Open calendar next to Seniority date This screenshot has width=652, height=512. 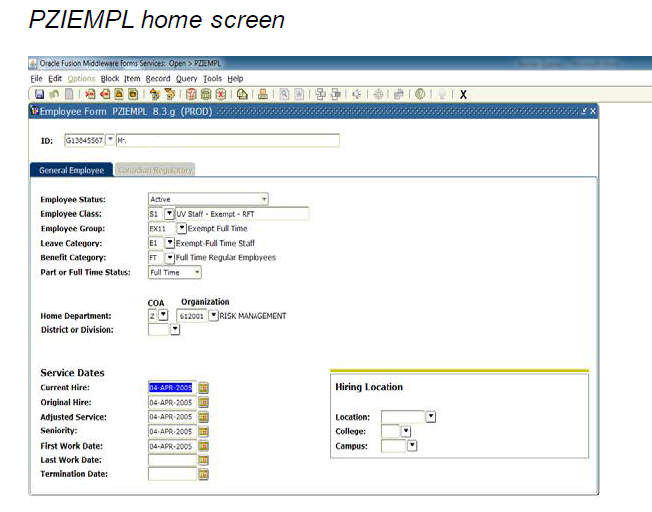pyautogui.click(x=204, y=431)
